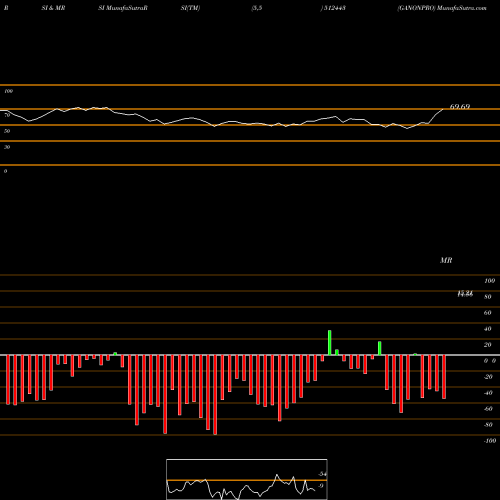This screenshot has width=500, height=500.
Task: Select the 40 label on the MR axis
Action: [488, 329]
